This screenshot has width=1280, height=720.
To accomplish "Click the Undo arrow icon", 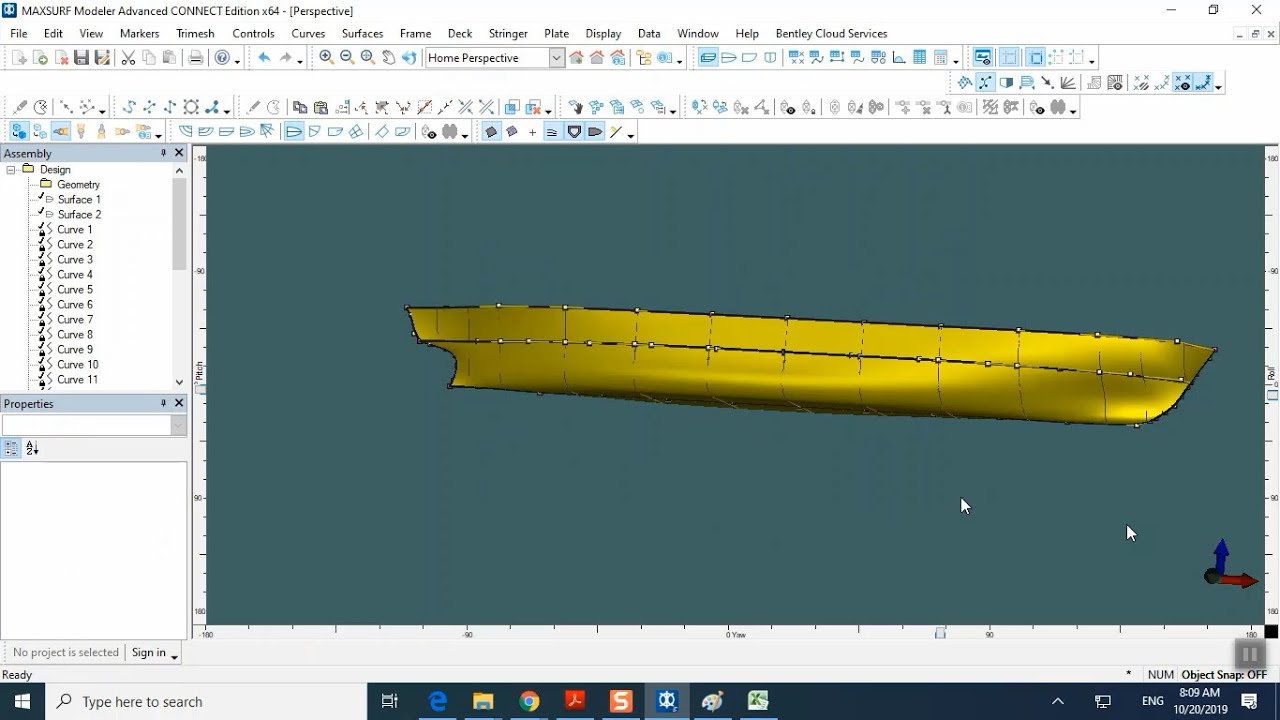I will point(264,58).
